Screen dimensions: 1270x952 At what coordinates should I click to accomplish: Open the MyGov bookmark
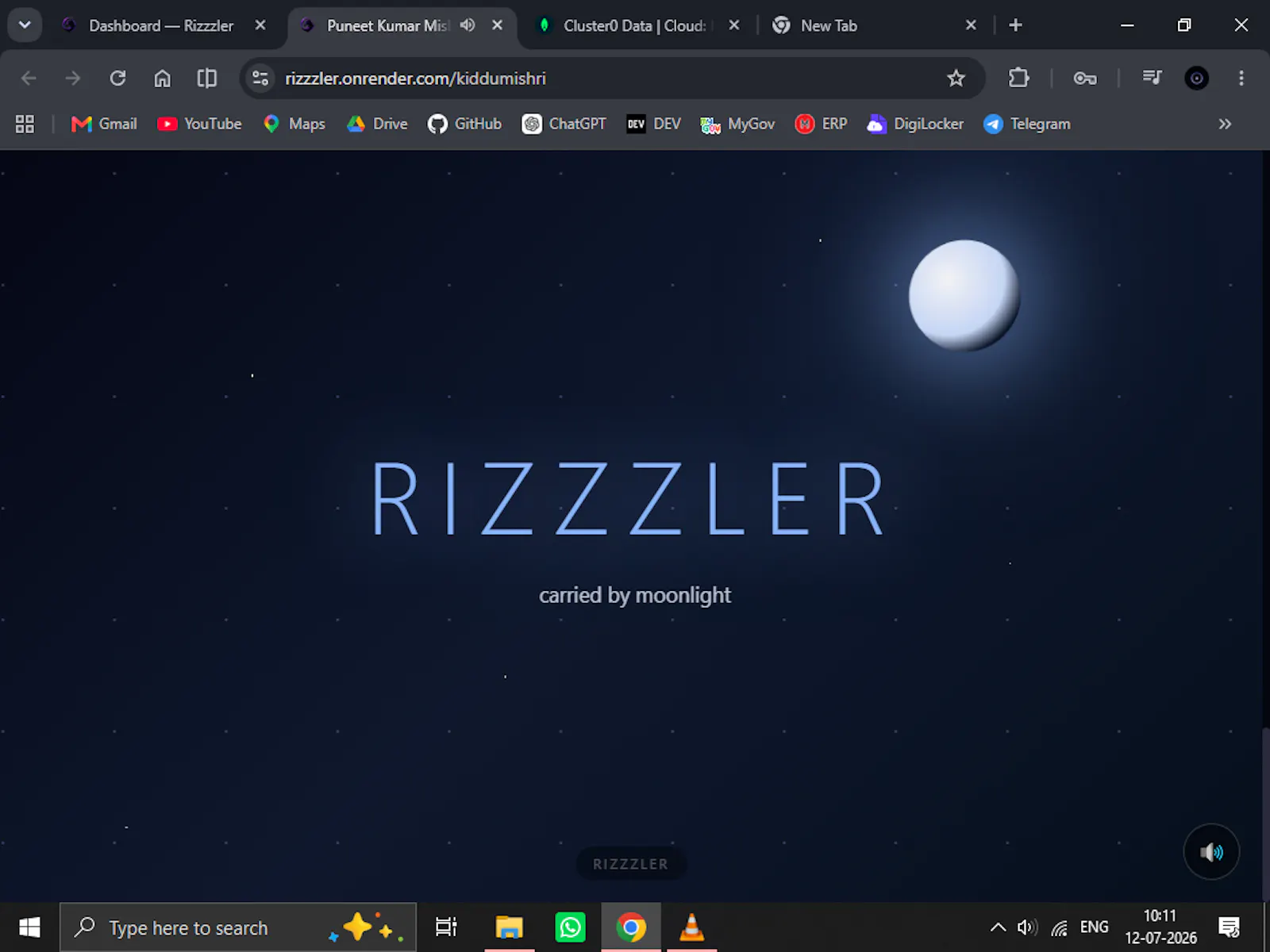737,124
